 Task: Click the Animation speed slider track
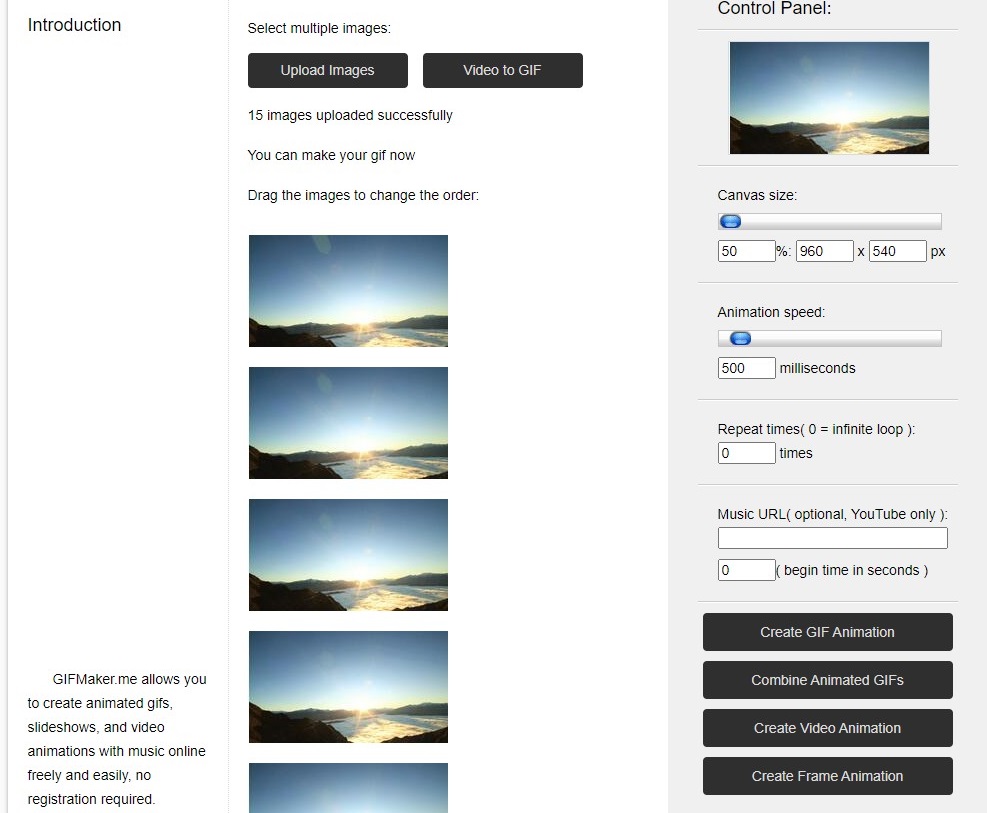830,339
